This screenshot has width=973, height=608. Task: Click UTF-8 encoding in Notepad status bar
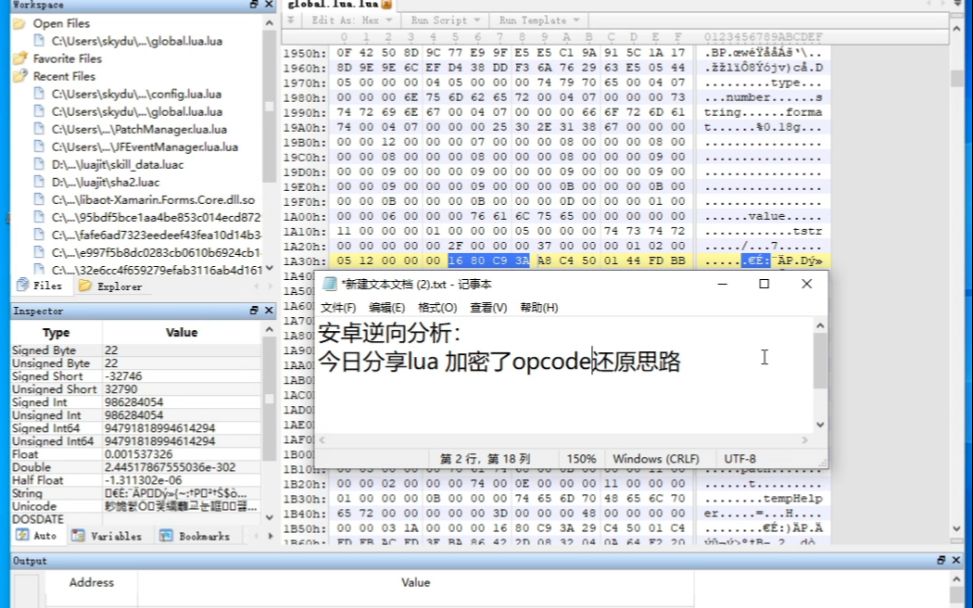point(740,459)
